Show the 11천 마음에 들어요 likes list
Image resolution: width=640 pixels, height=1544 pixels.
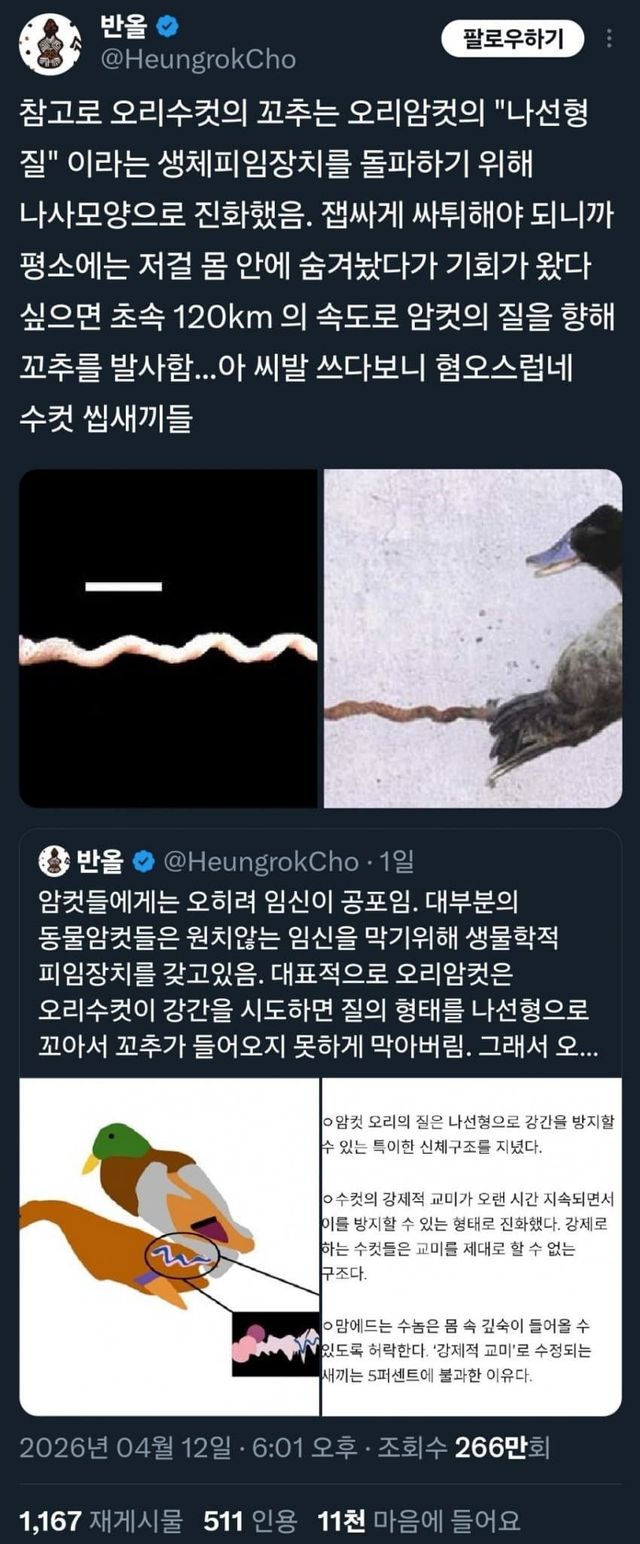tap(418, 1522)
